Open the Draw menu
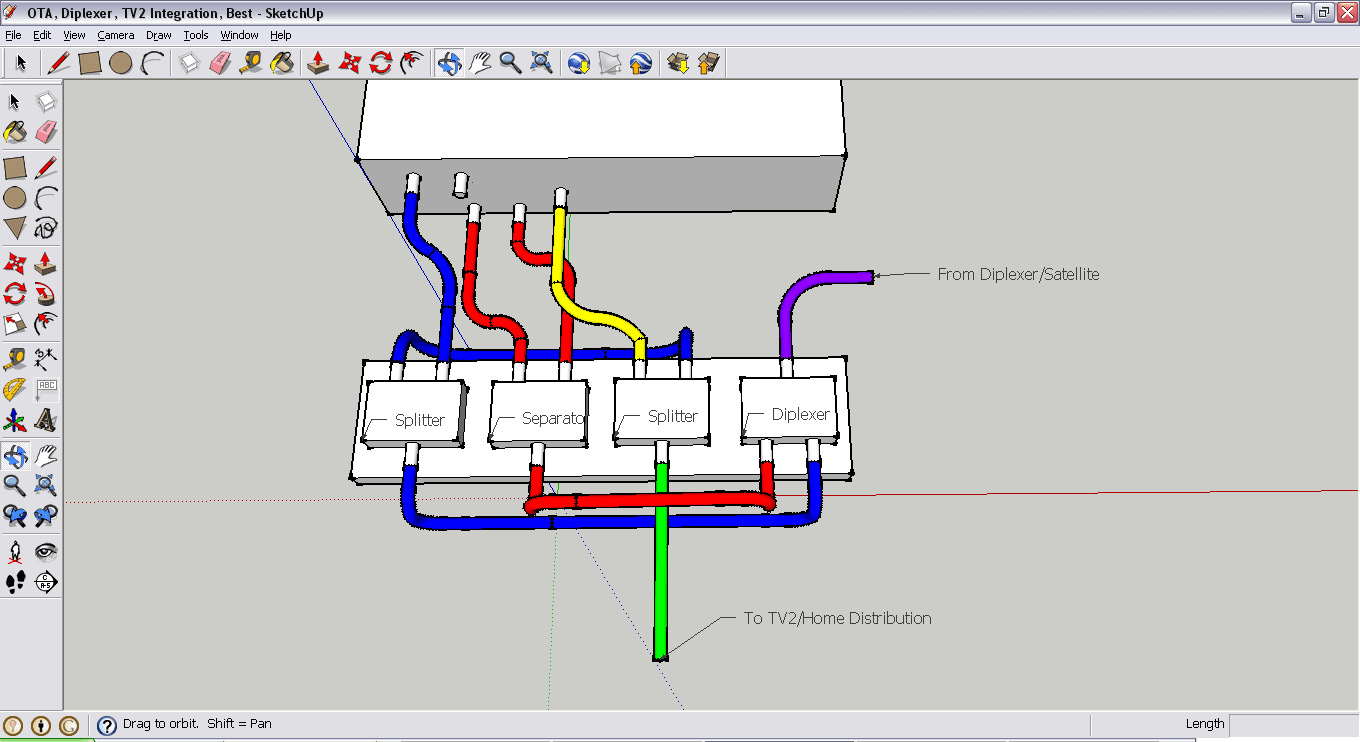This screenshot has width=1360, height=742. (x=159, y=35)
